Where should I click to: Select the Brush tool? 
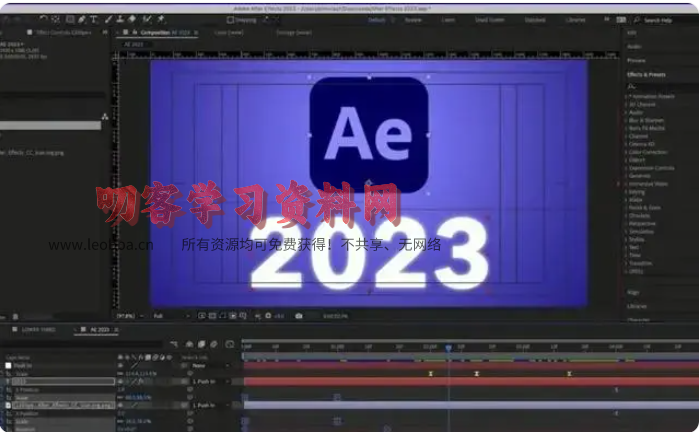pos(108,19)
